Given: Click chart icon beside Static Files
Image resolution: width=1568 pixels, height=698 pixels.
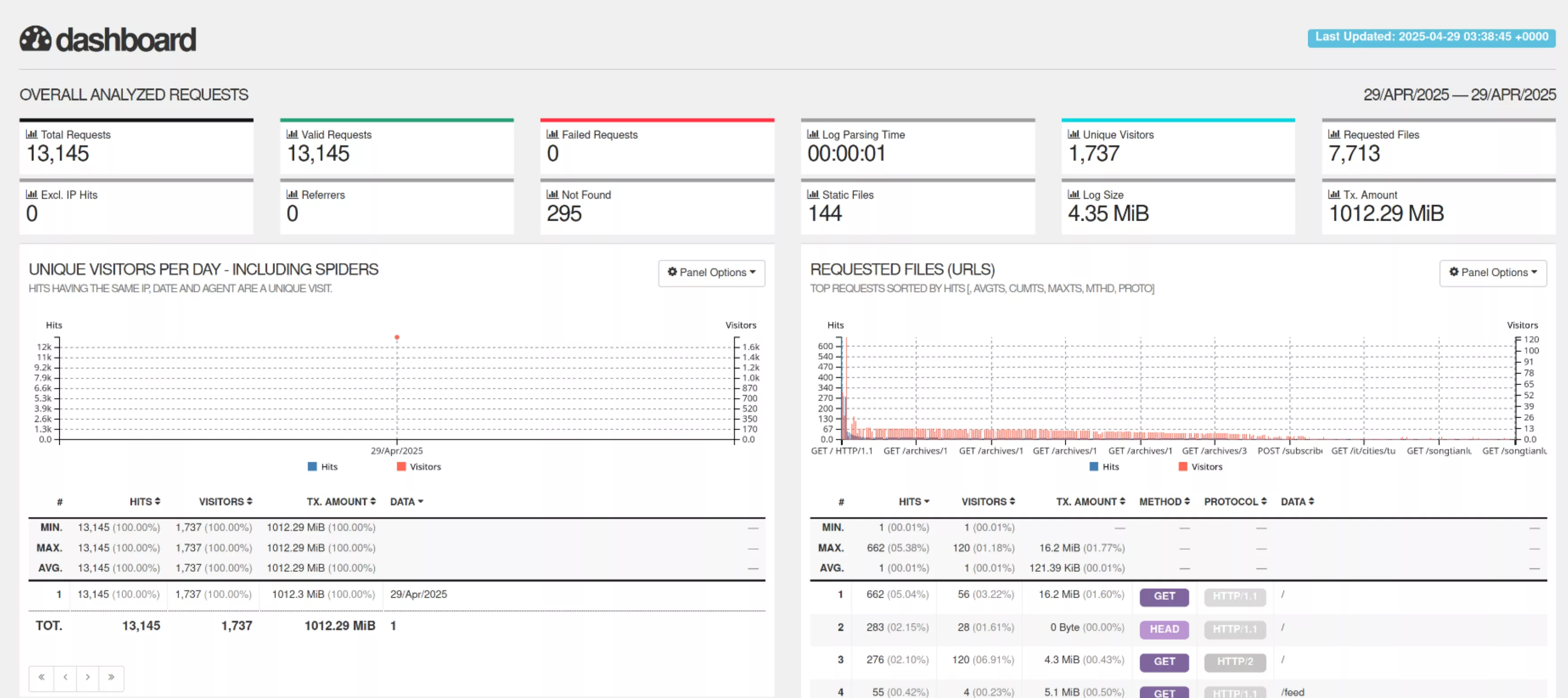Looking at the screenshot, I should (813, 195).
